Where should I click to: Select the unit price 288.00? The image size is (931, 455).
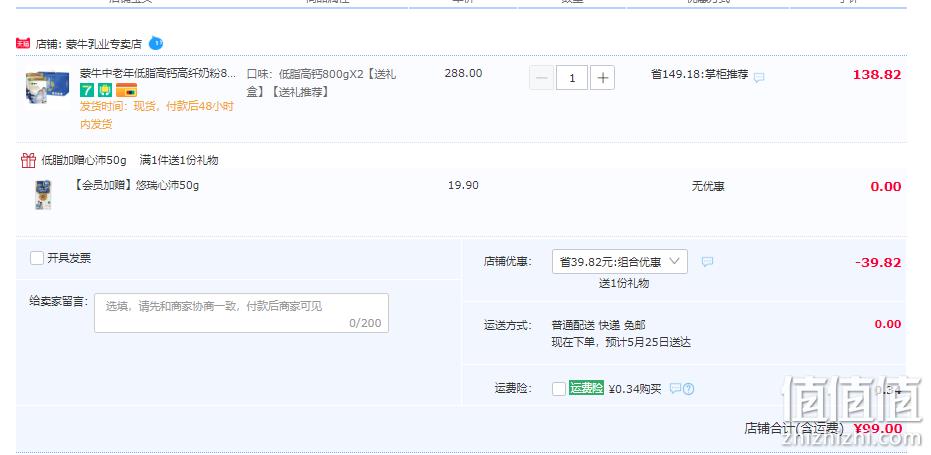(463, 73)
